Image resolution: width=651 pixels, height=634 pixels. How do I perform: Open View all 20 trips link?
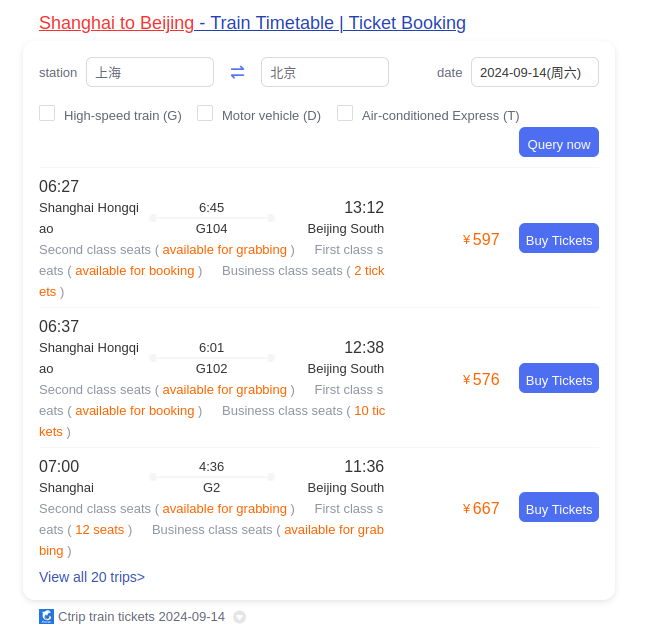click(x=92, y=577)
